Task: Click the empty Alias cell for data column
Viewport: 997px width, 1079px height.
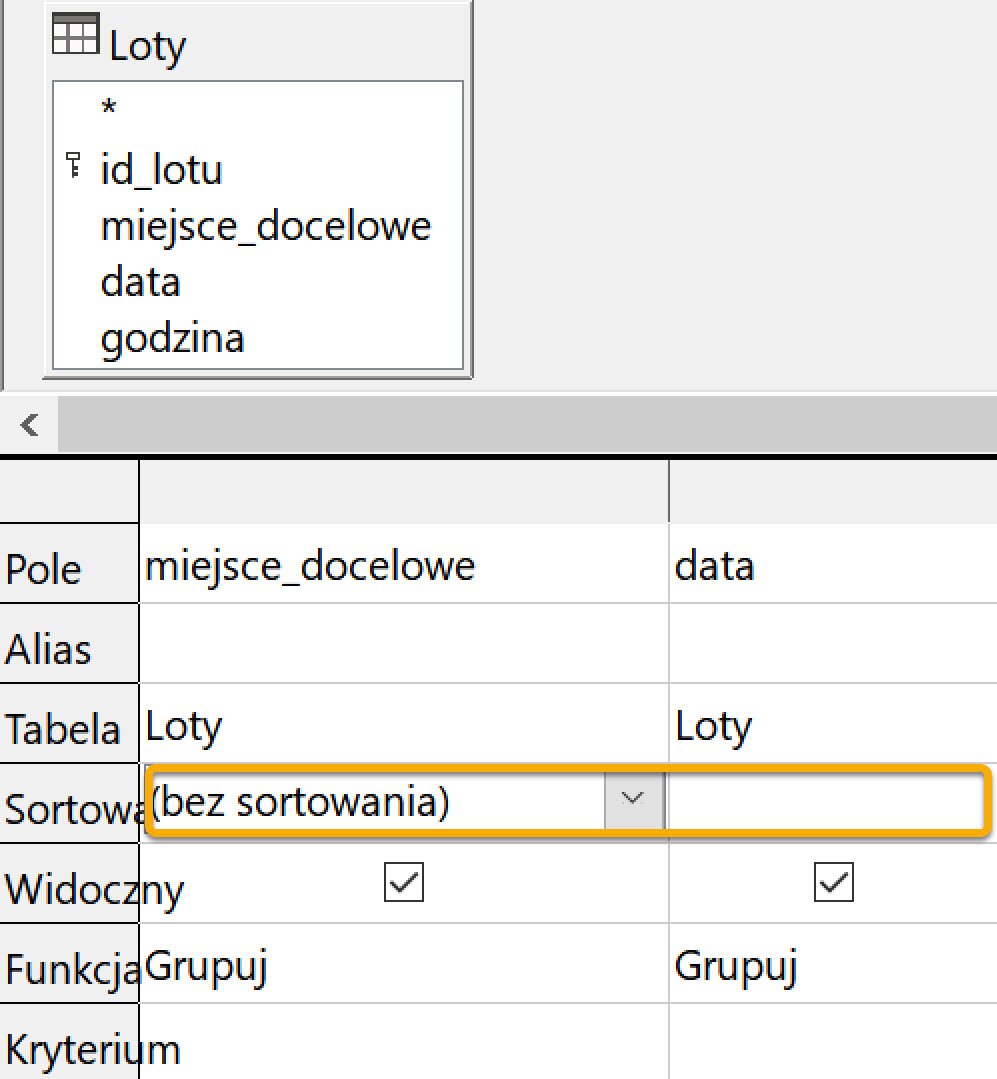Action: coord(830,644)
